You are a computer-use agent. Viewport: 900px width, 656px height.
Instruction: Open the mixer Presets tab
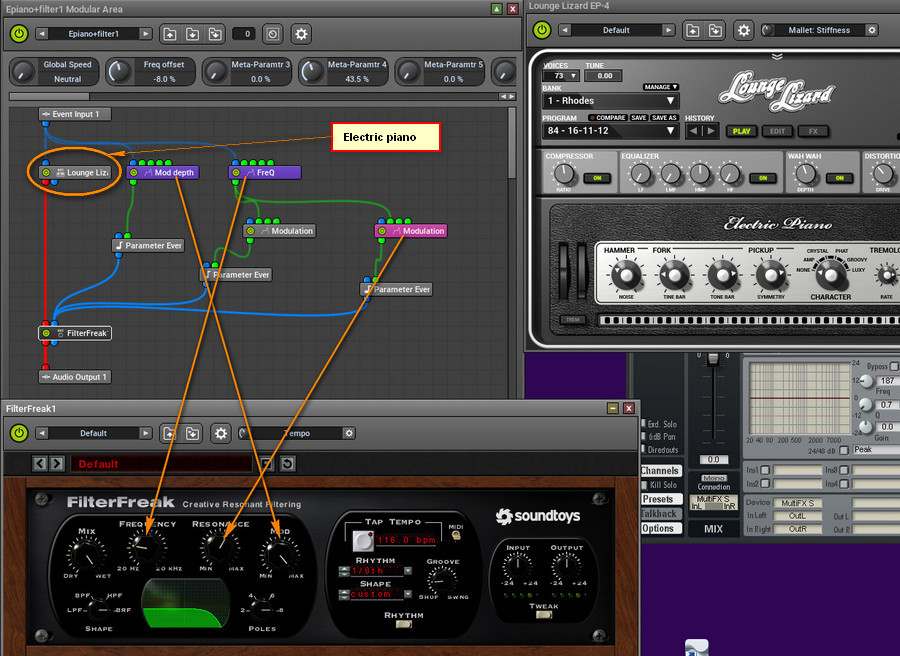(x=660, y=499)
